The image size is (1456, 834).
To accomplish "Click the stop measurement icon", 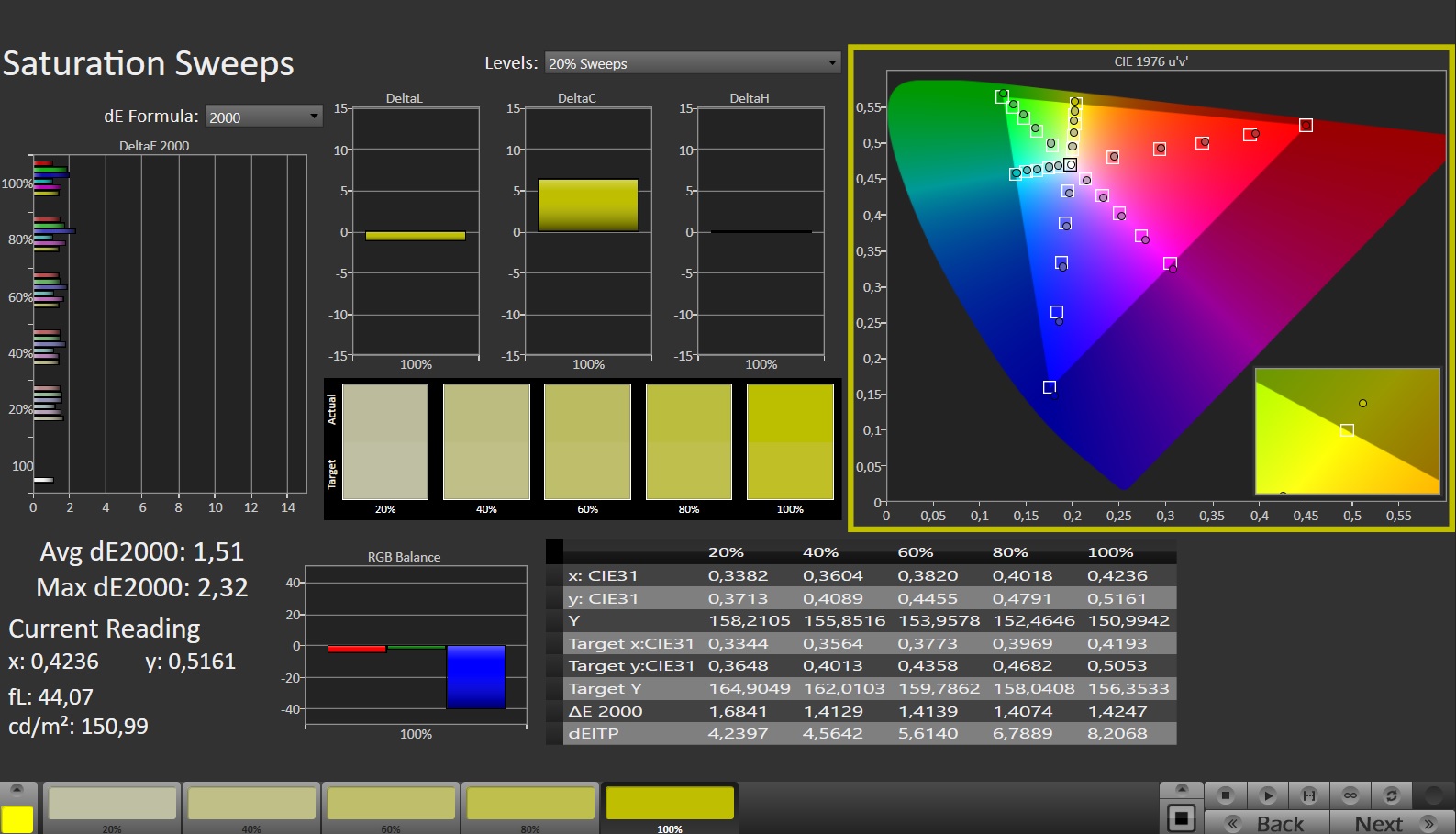I will point(1225,795).
